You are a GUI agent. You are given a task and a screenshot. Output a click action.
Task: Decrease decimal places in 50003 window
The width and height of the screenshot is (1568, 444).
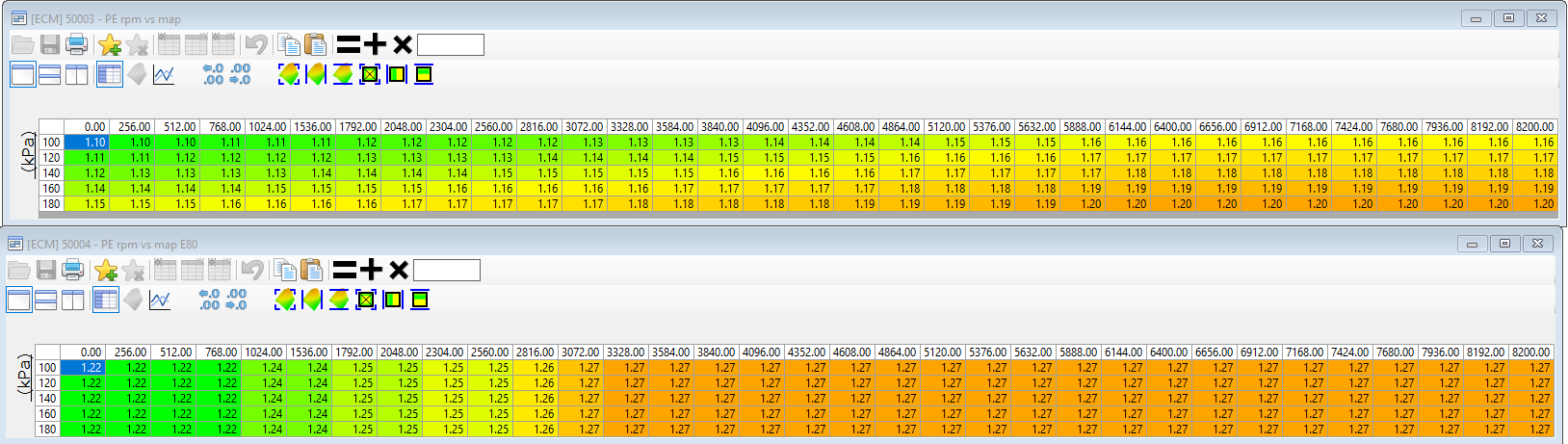pyautogui.click(x=240, y=74)
